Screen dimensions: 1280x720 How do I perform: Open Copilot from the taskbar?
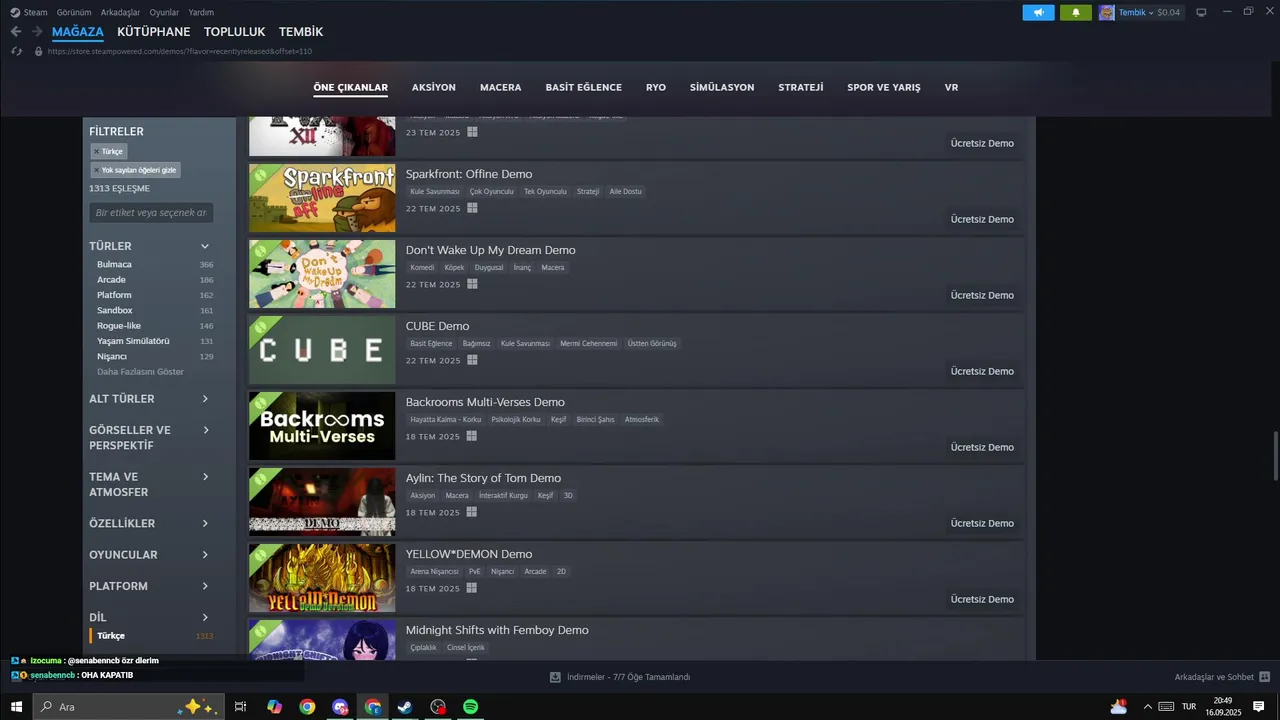(x=274, y=707)
